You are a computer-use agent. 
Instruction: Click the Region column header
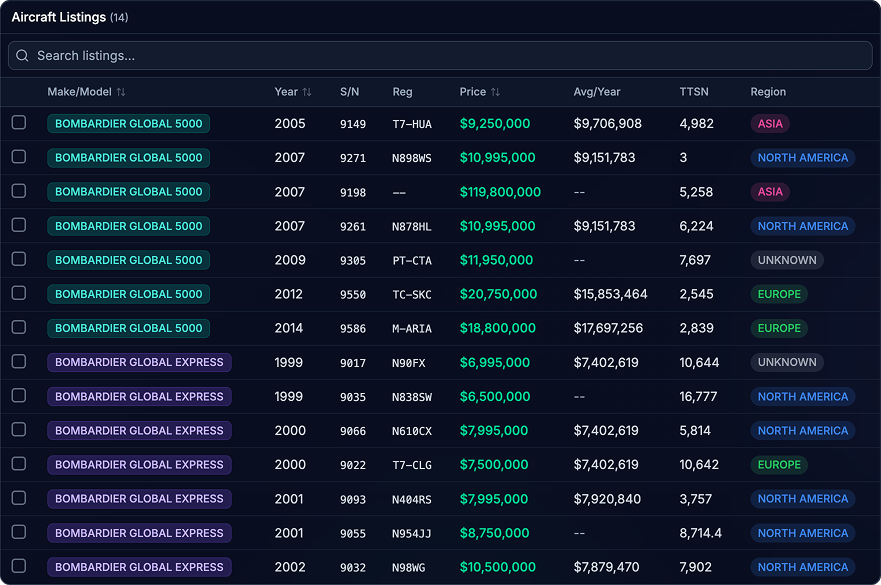[768, 92]
